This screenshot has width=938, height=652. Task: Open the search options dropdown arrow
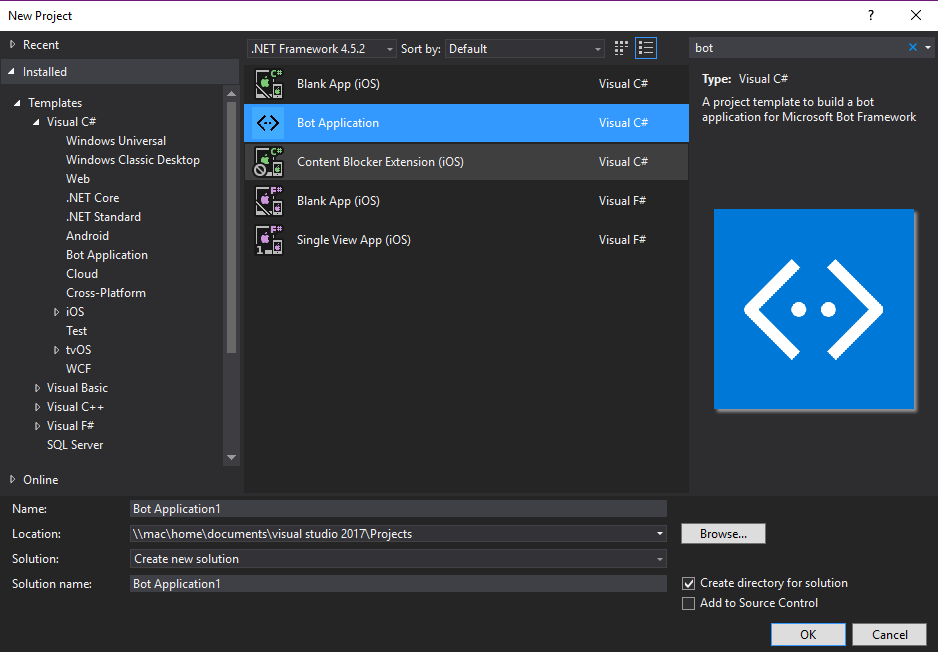[x=928, y=47]
